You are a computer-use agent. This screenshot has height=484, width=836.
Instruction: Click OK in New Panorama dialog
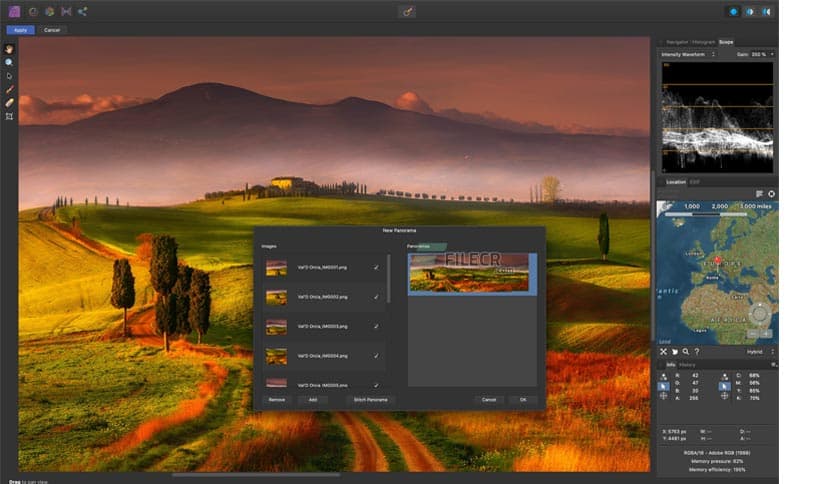pyautogui.click(x=523, y=399)
